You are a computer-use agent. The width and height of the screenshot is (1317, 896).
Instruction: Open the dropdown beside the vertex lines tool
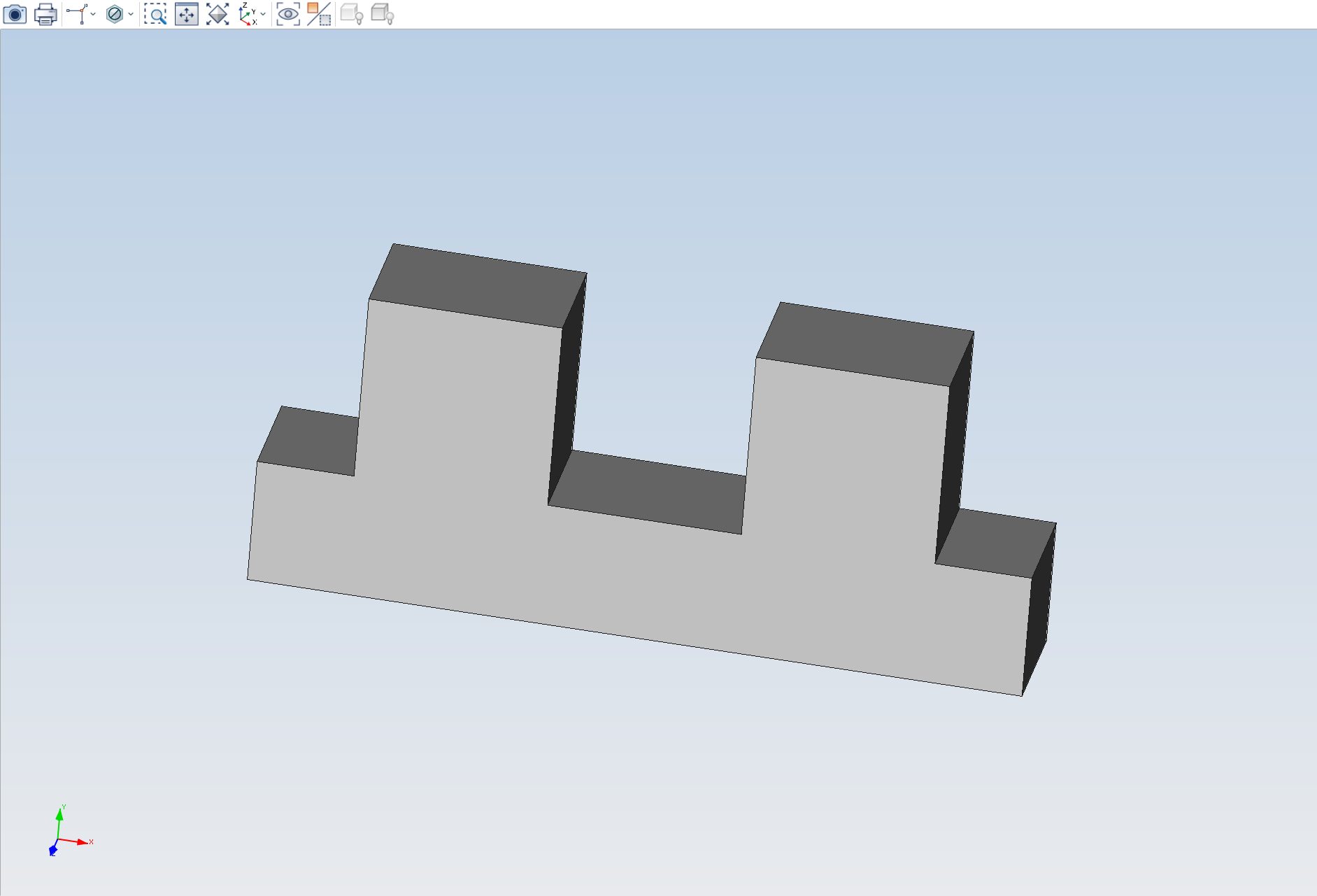94,14
